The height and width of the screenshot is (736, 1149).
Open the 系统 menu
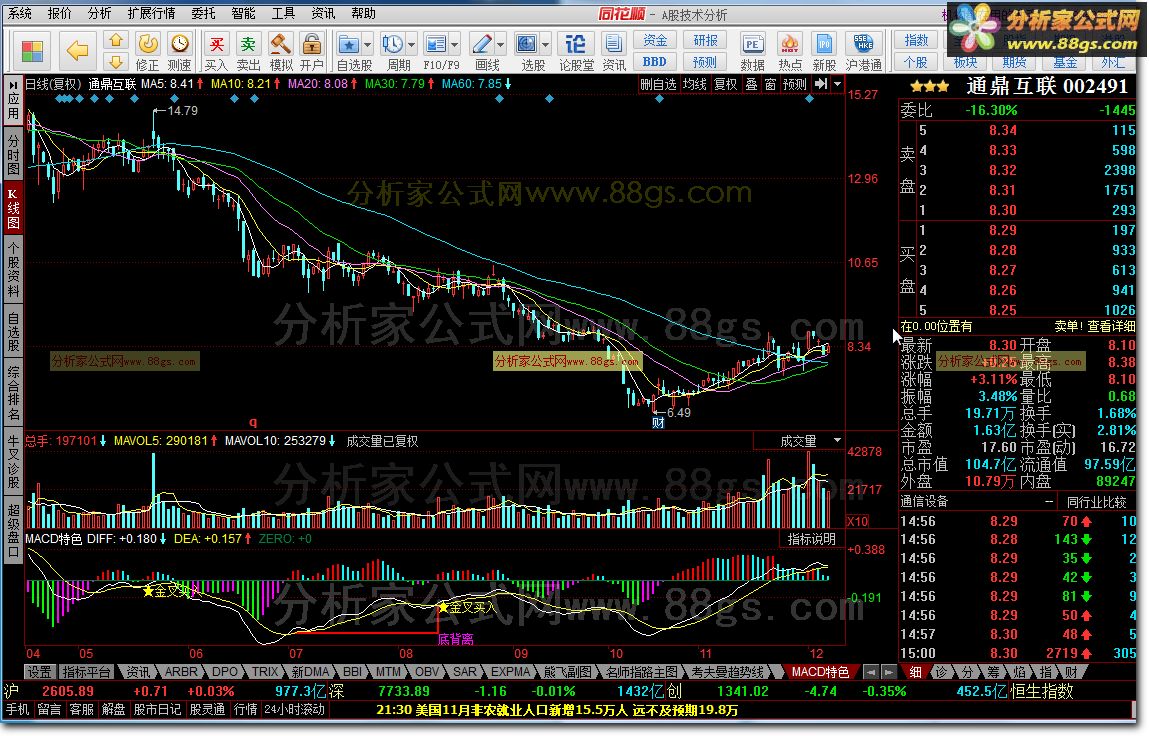click(20, 13)
